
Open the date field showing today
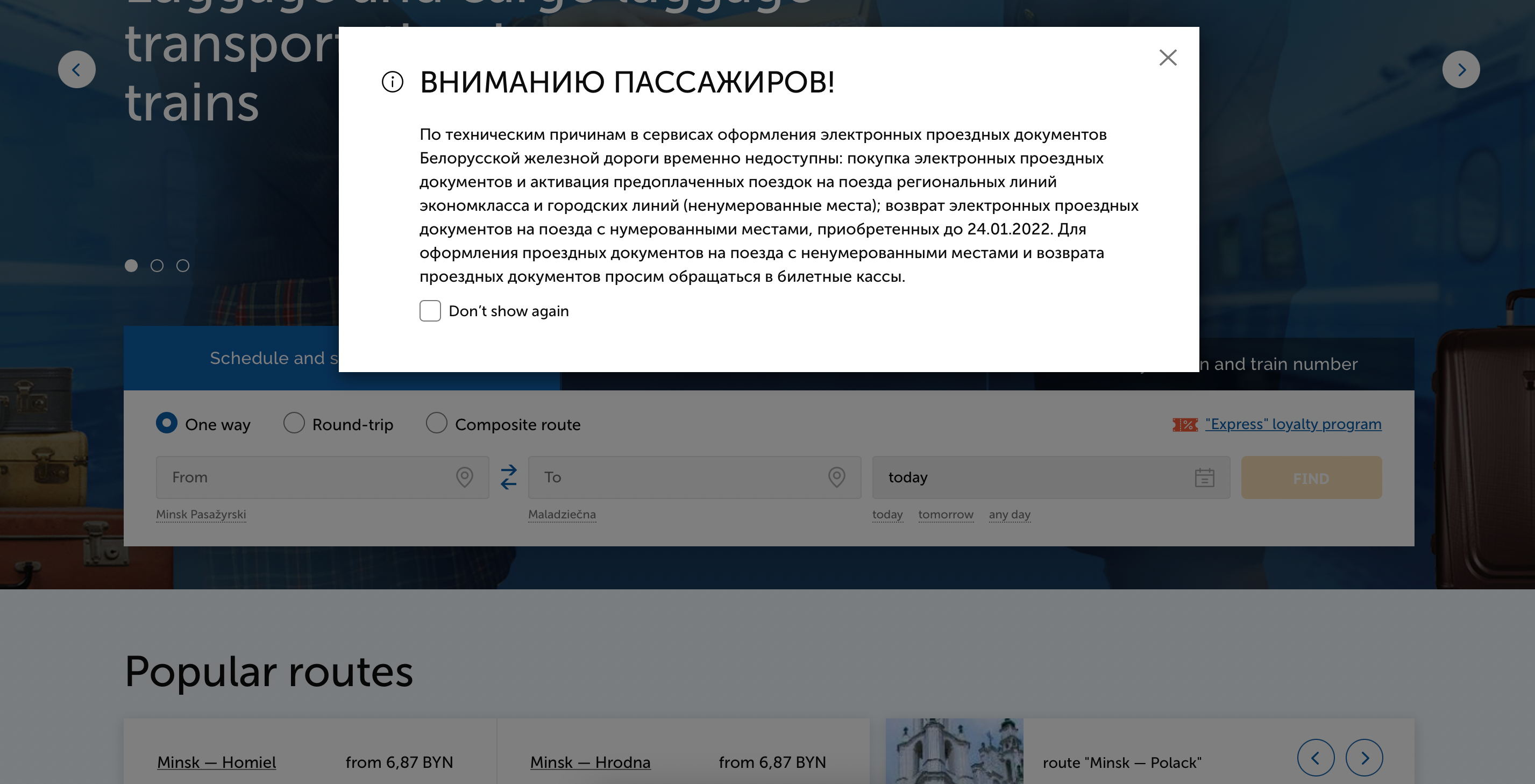pos(1051,477)
